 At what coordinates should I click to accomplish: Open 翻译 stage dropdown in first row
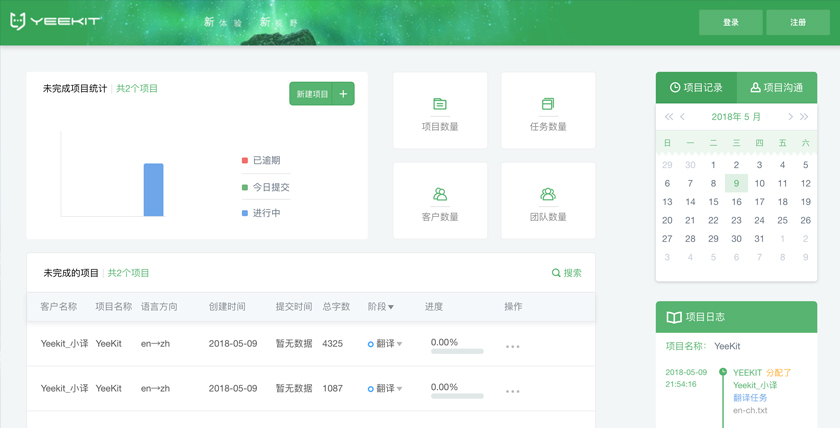click(x=400, y=344)
